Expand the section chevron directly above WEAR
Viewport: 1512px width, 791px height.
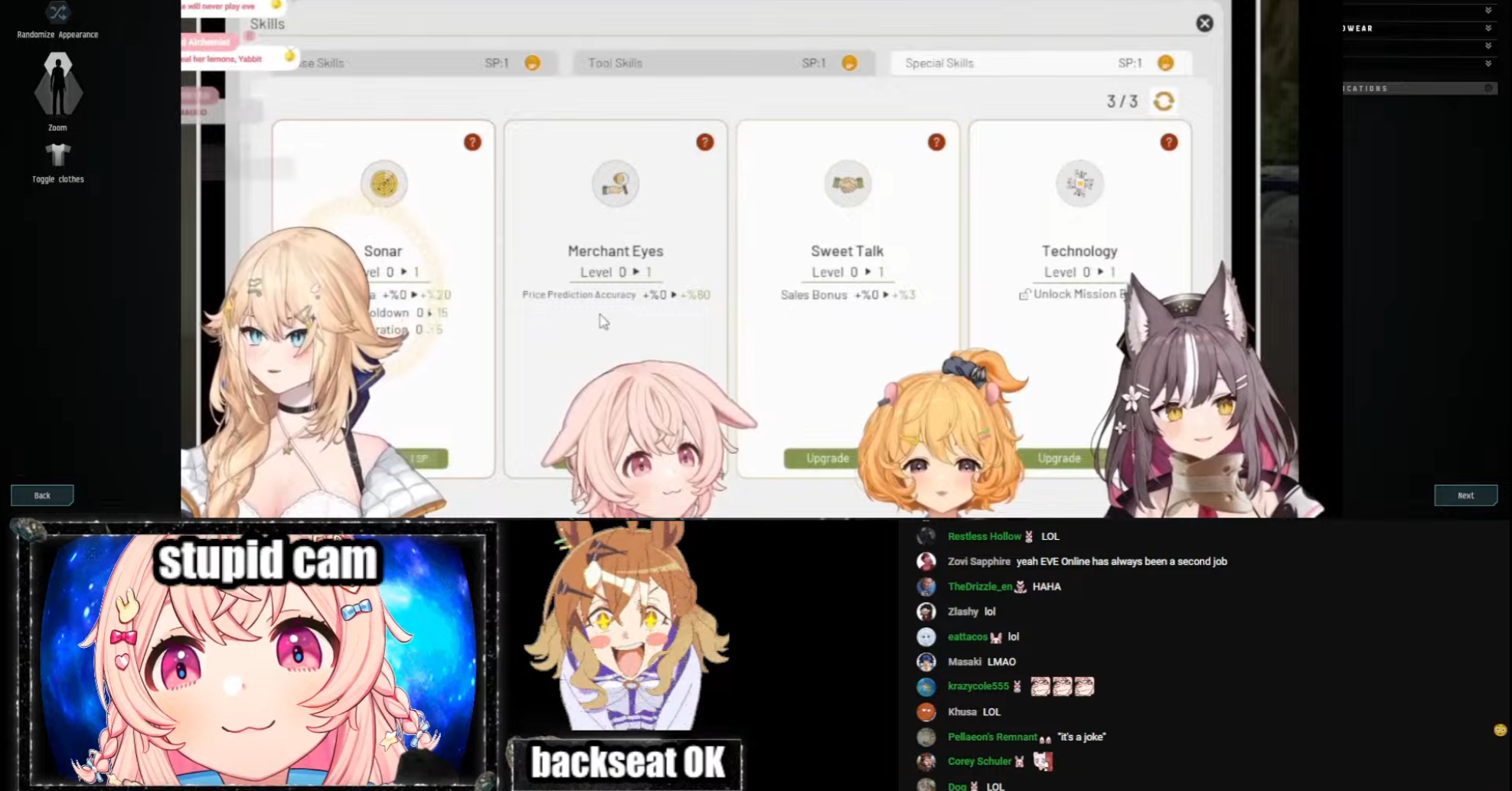(1488, 10)
